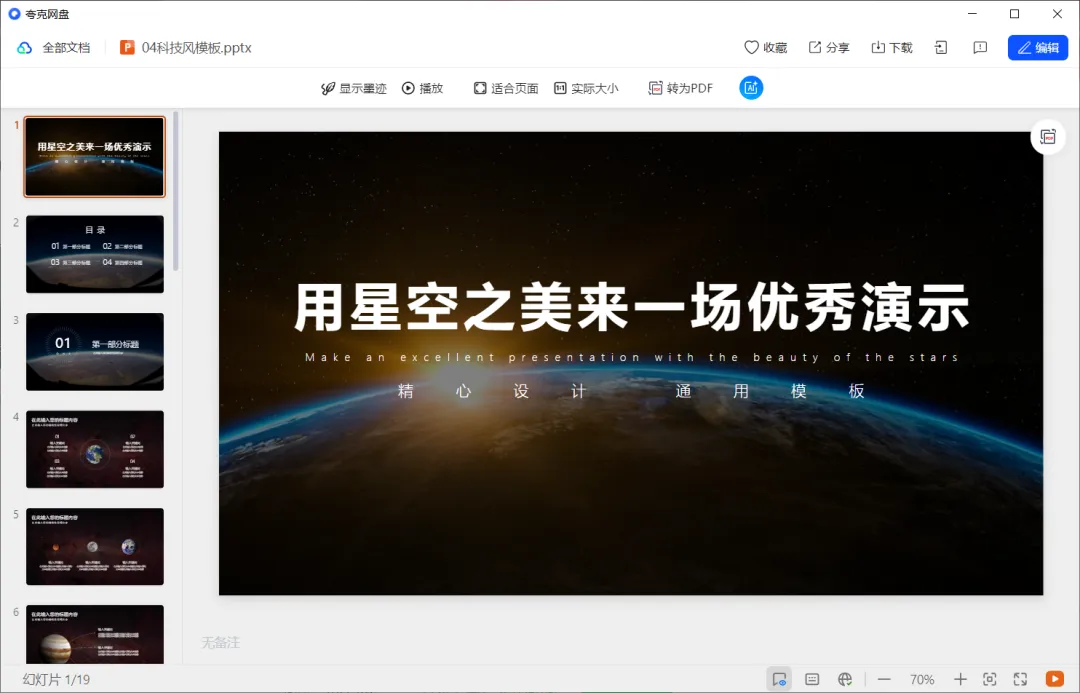Zoom in with the plus icon
Viewport: 1080px width, 693px height.
click(960, 679)
